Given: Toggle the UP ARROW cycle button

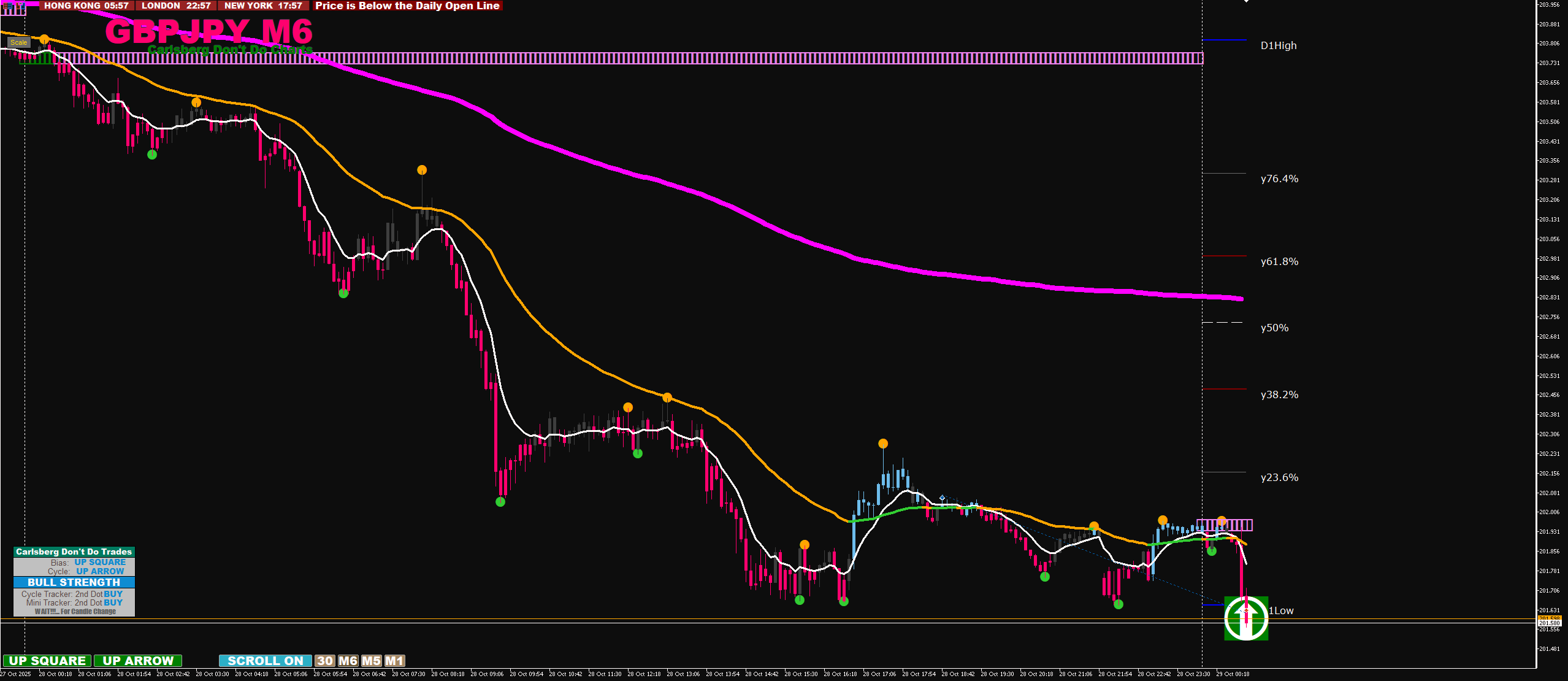Looking at the screenshot, I should [x=138, y=661].
